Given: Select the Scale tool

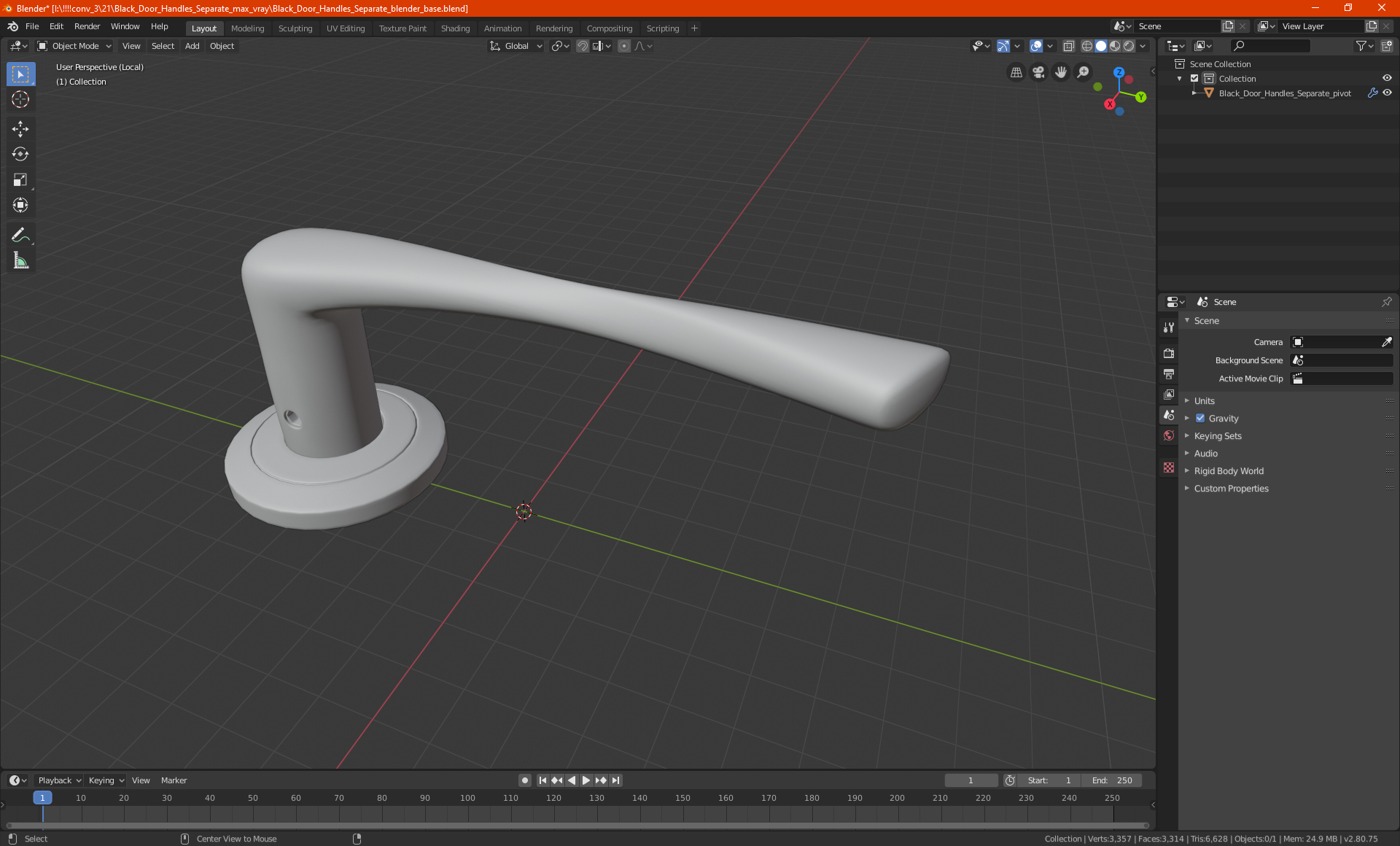Looking at the screenshot, I should (20, 179).
